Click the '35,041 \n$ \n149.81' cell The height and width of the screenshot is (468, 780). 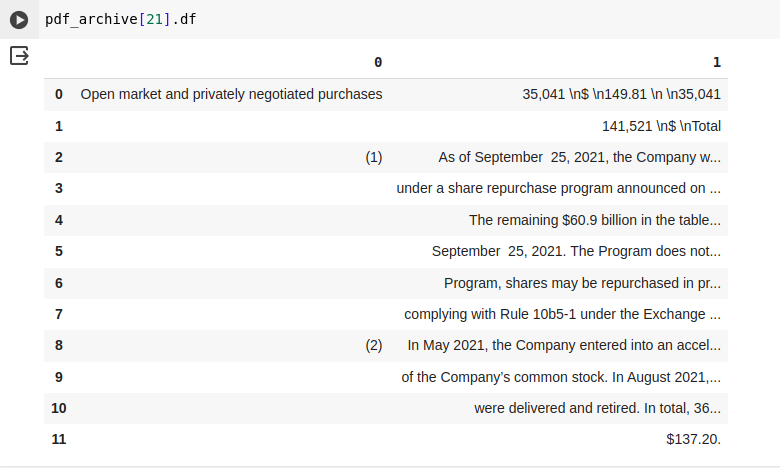[621, 94]
